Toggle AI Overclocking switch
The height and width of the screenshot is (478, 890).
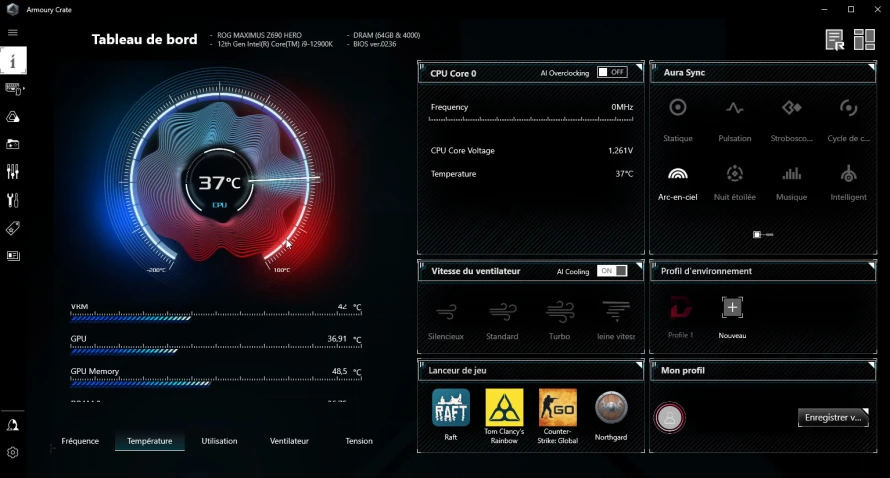pos(612,72)
